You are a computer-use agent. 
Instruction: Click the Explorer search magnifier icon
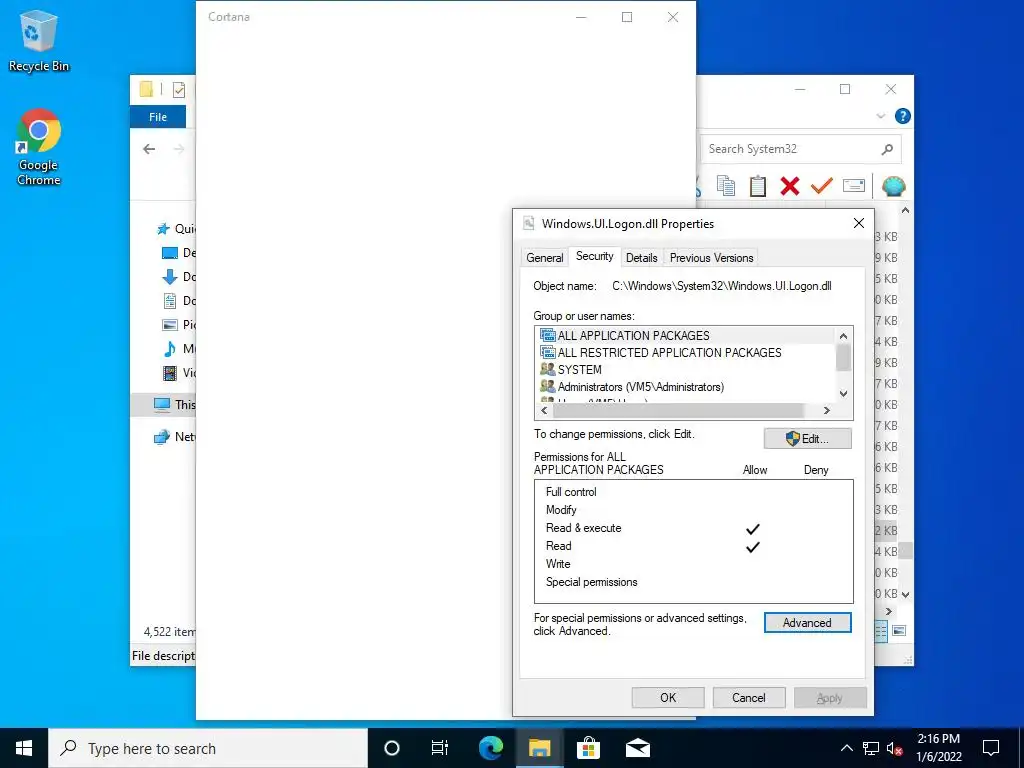point(887,150)
